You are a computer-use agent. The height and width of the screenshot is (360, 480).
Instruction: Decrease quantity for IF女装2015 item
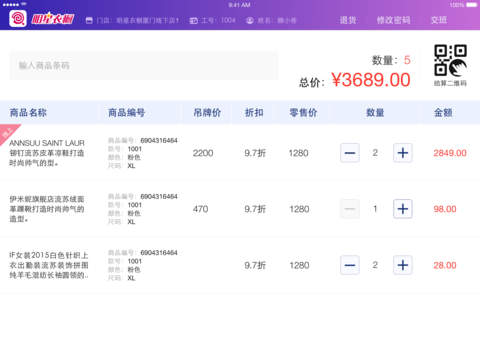350,265
